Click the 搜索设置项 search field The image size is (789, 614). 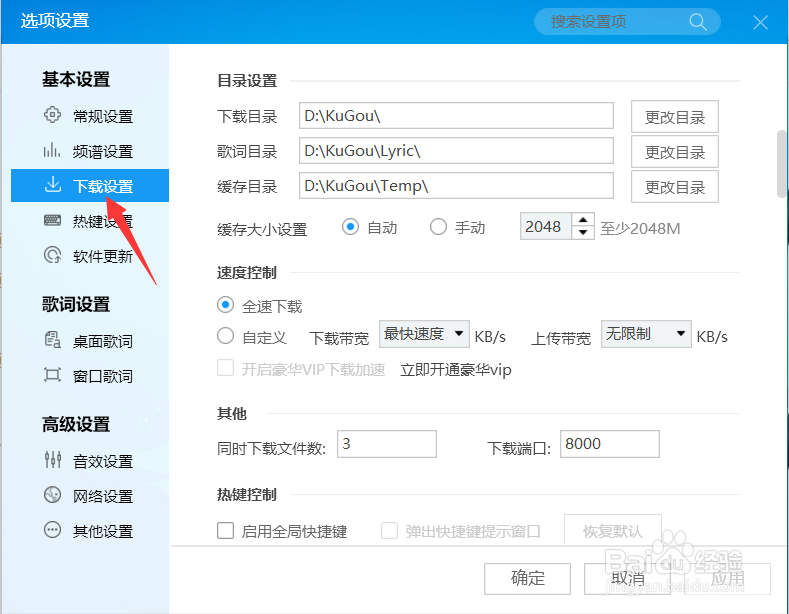(627, 22)
